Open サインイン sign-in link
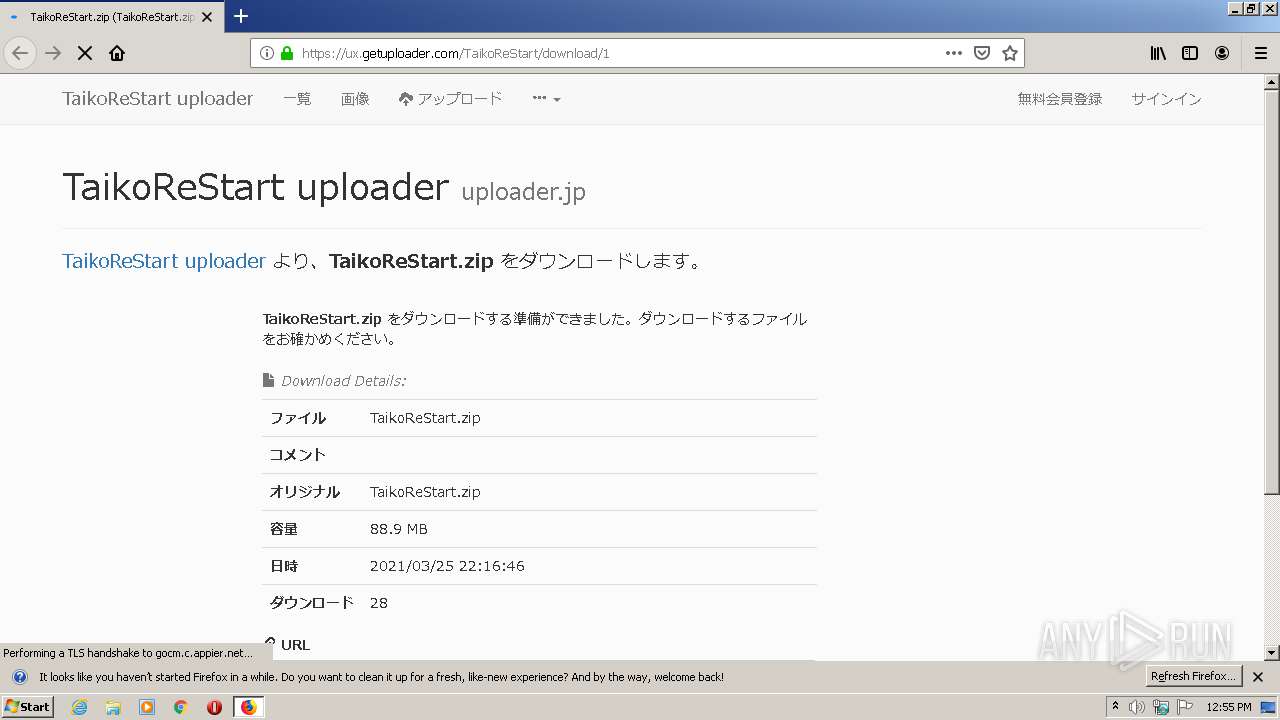This screenshot has height=720, width=1280. 1166,98
